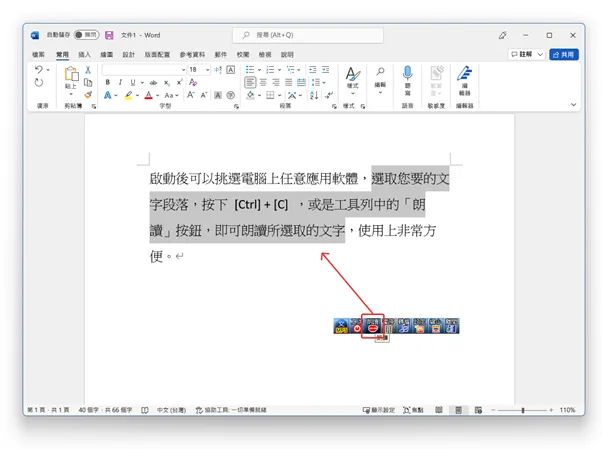Switch to the 參考資料 (References) tab
Viewport: 602px width, 449px height.
click(x=192, y=55)
